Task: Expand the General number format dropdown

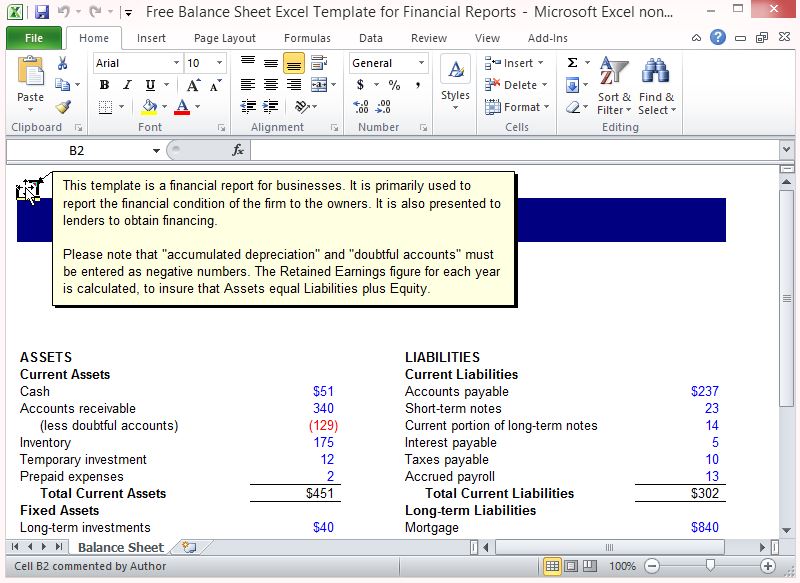Action: click(x=421, y=63)
